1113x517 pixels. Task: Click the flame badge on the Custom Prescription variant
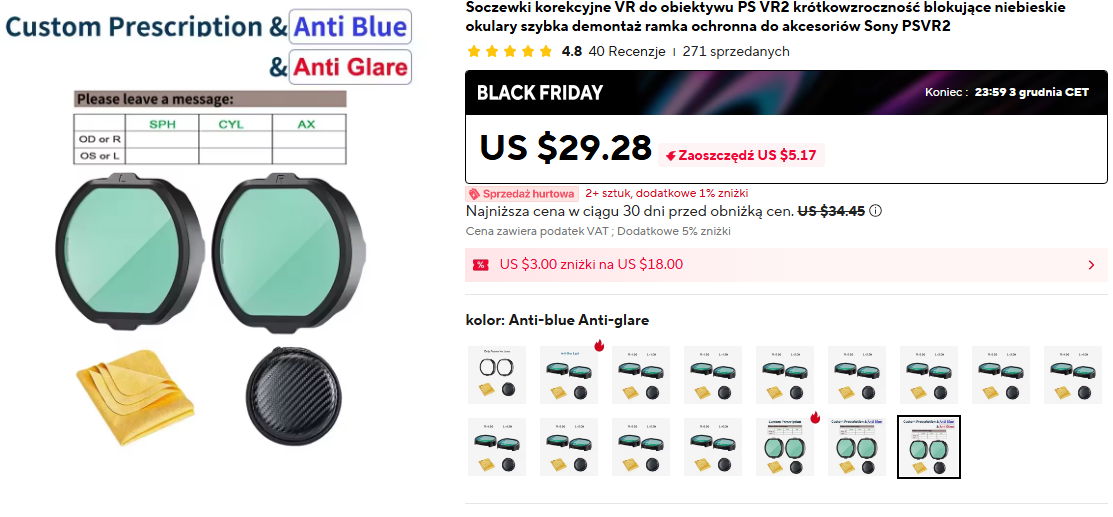click(815, 418)
